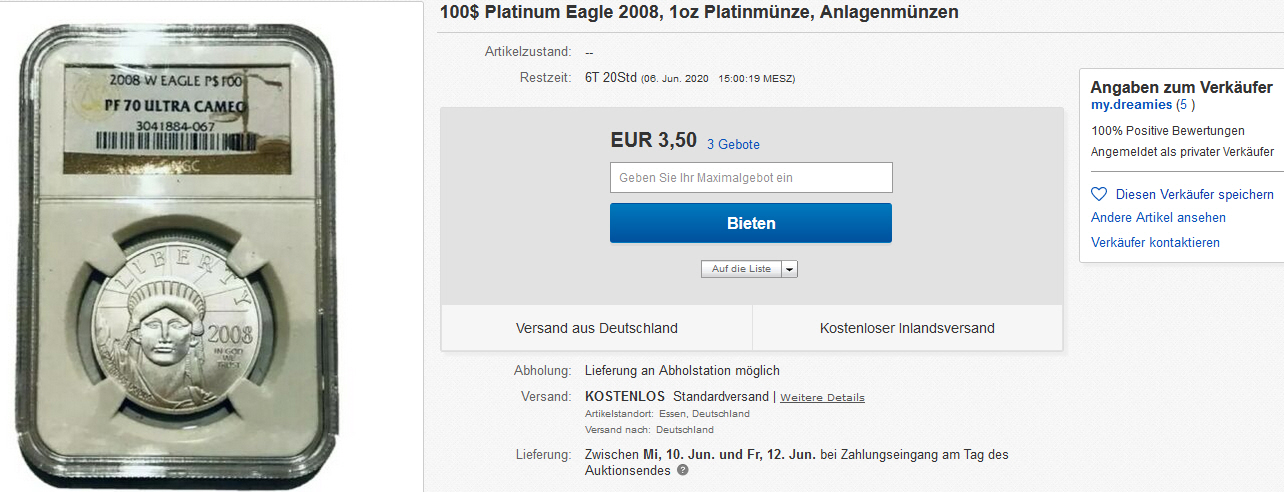Select the 'Diesen Verkäufer speichern' link
This screenshot has height=492, width=1284.
click(1194, 194)
